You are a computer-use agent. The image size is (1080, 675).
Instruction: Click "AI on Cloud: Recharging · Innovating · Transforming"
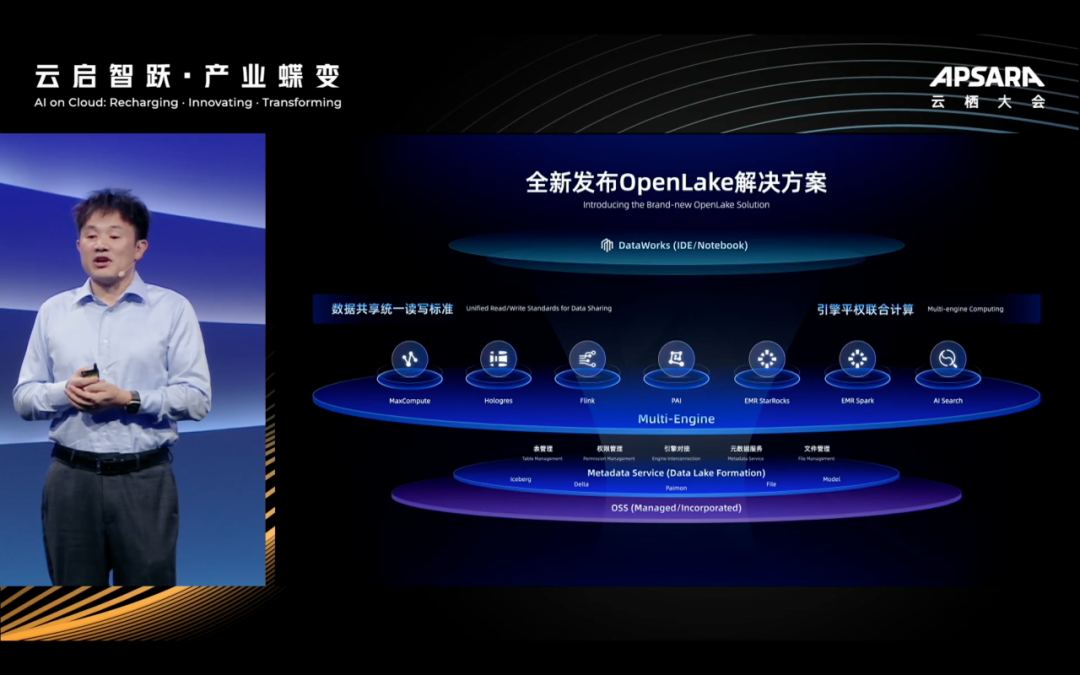187,103
